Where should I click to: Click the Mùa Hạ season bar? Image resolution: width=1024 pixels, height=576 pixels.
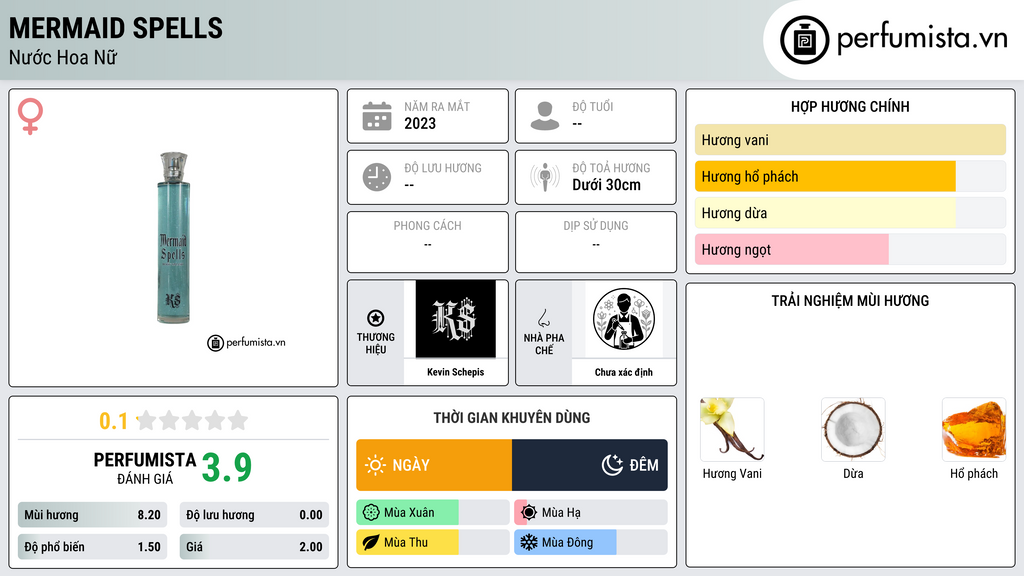[591, 513]
